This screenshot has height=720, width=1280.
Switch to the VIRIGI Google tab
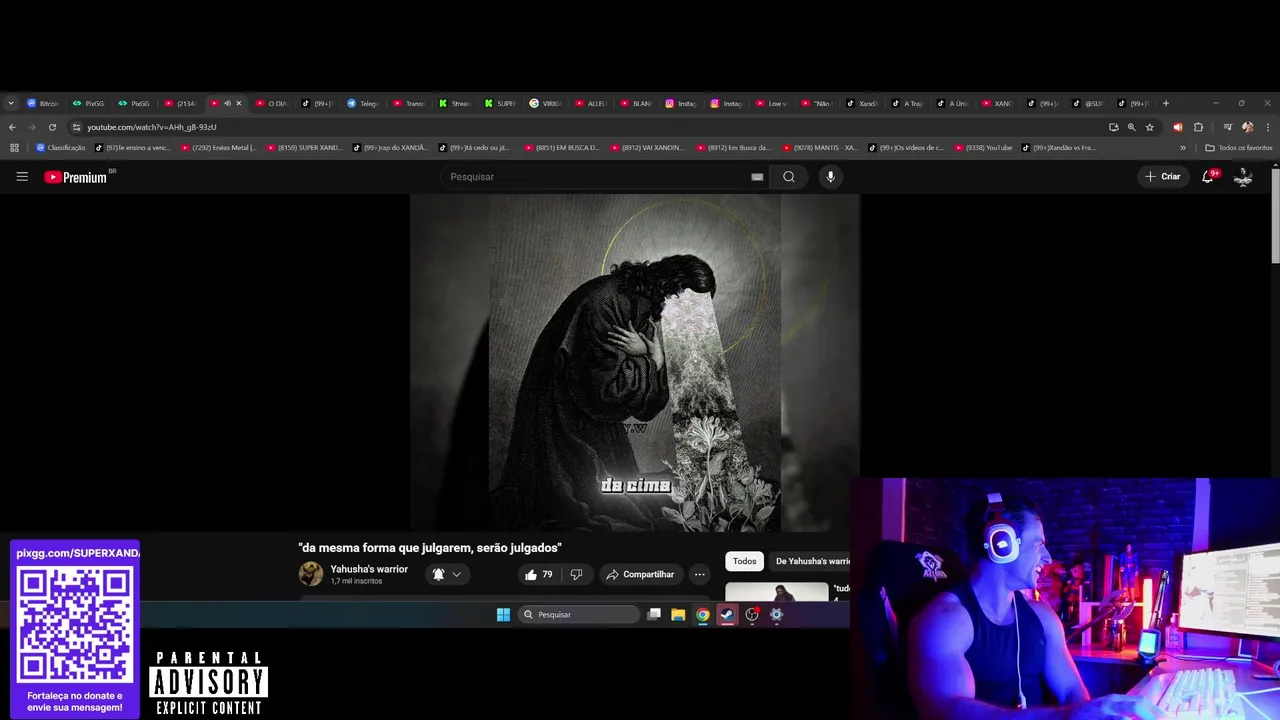pos(546,103)
